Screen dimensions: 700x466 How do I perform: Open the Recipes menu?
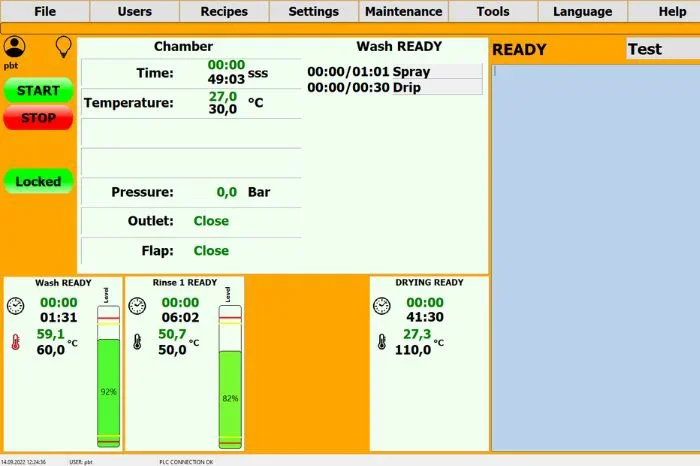pyautogui.click(x=224, y=11)
